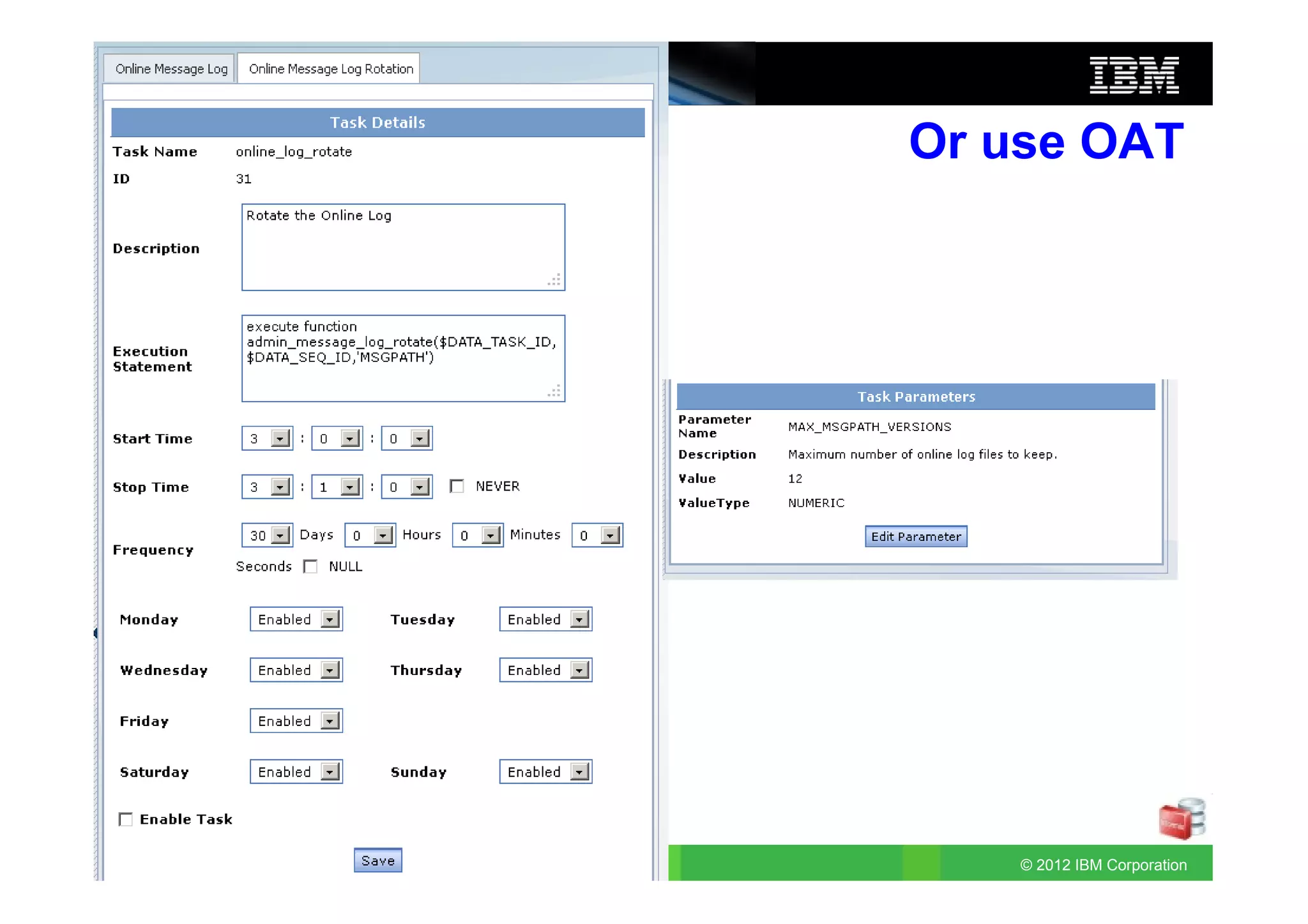Screen dimensions: 1308x924
Task: Tick the NEVER stop time checkbox
Action: tap(457, 487)
